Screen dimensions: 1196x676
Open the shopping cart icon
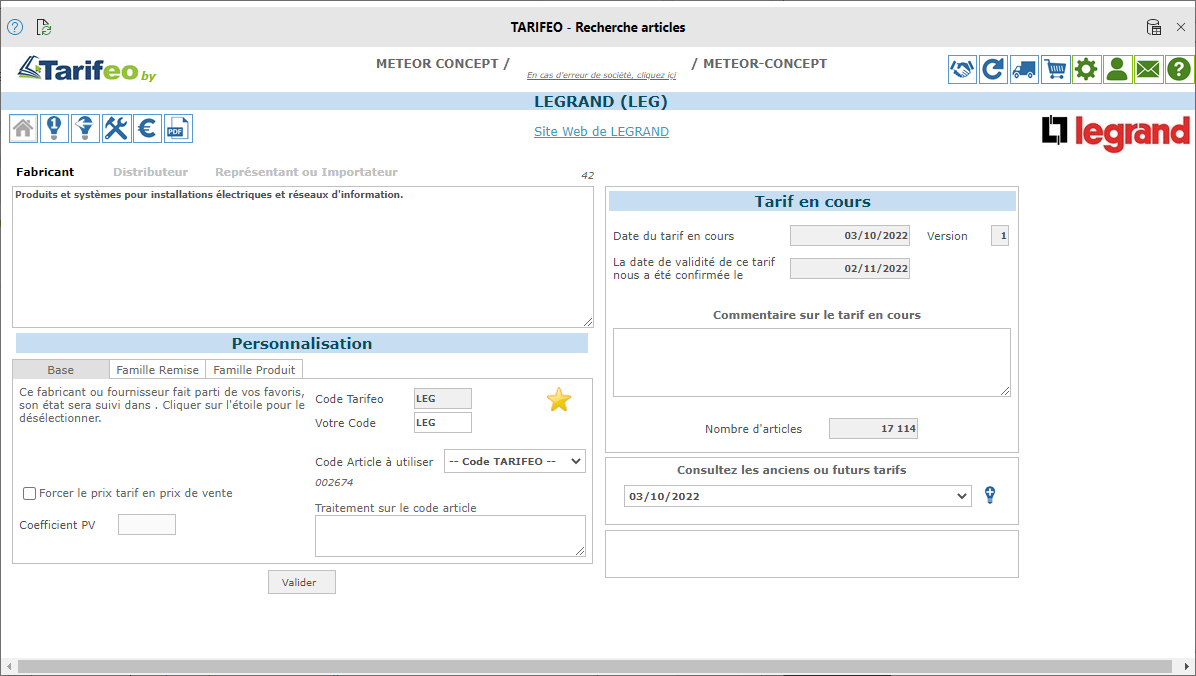click(x=1056, y=69)
